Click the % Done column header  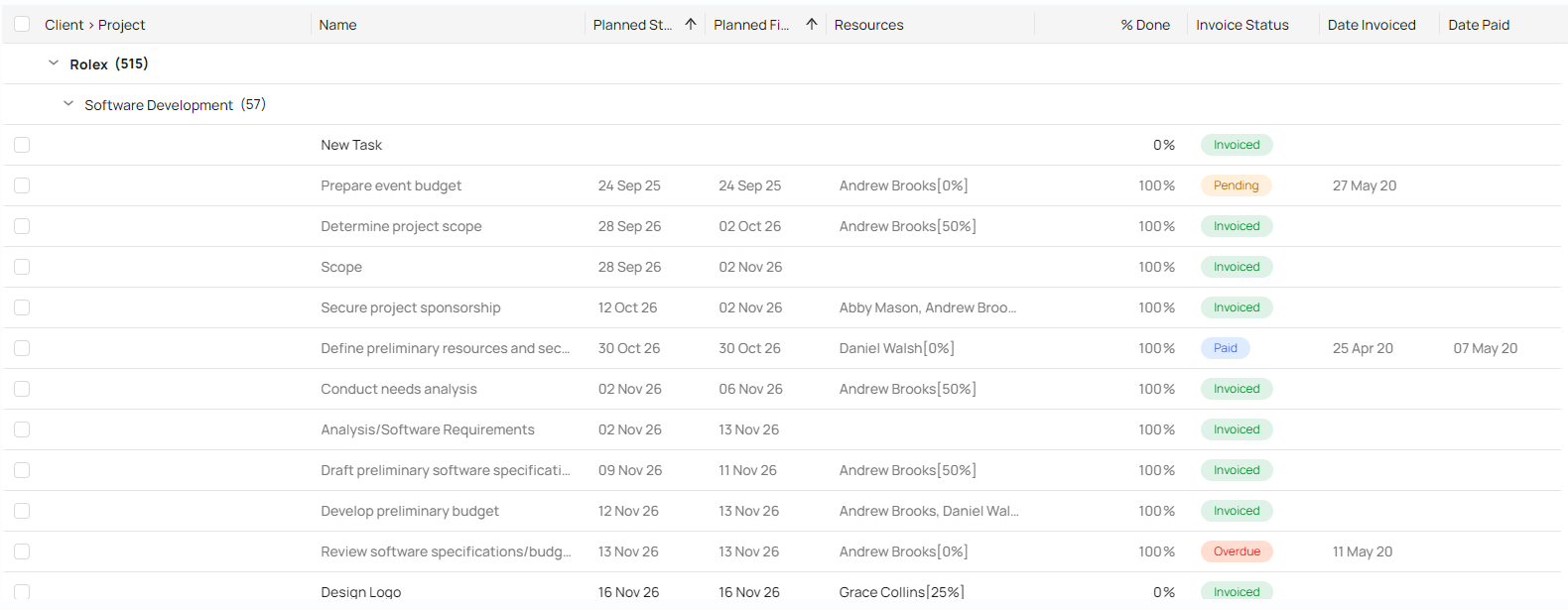(x=1144, y=25)
